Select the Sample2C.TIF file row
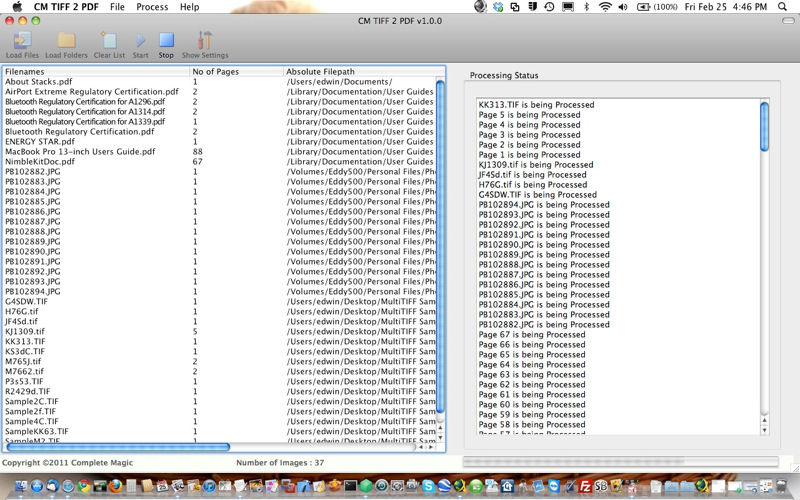 click(x=219, y=402)
